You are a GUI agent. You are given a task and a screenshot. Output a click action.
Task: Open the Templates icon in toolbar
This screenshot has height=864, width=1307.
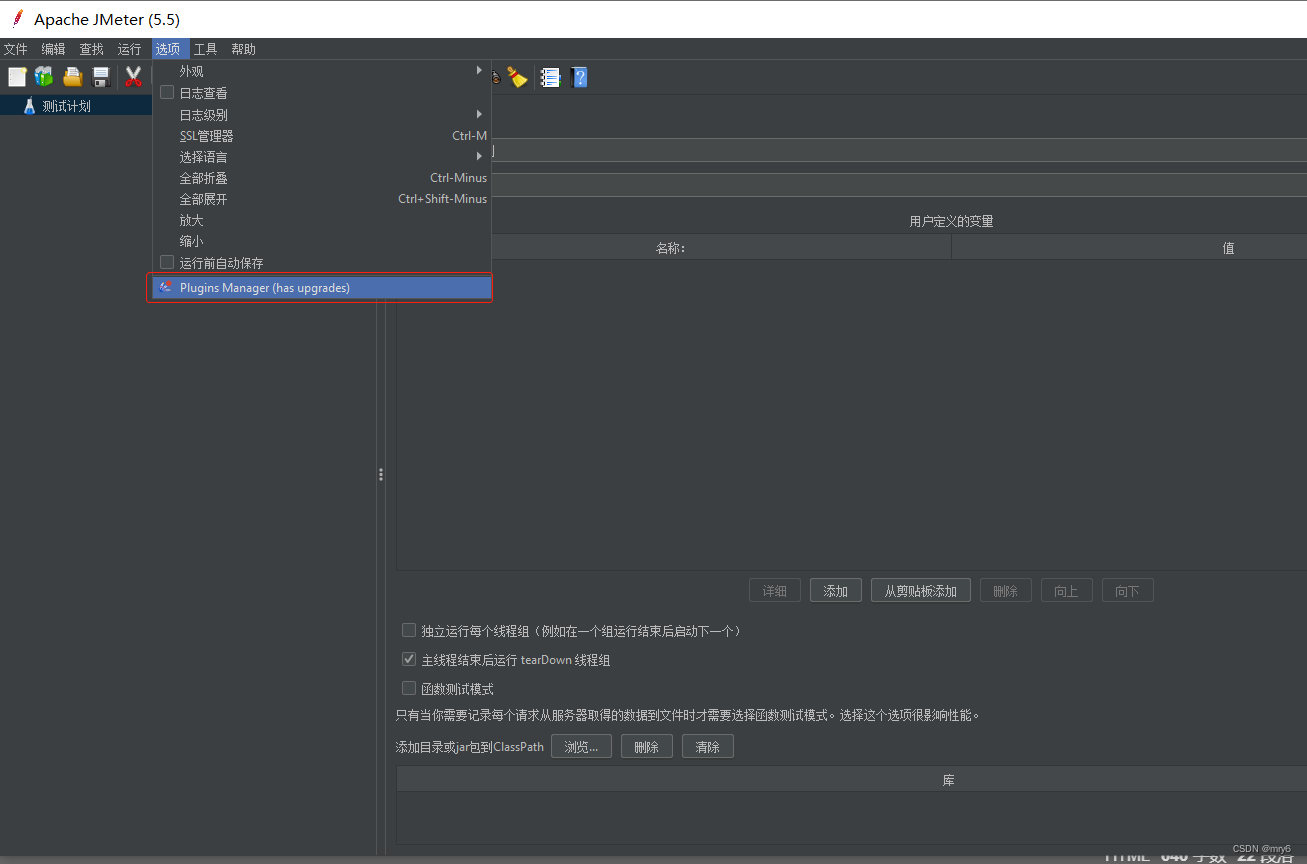[44, 77]
